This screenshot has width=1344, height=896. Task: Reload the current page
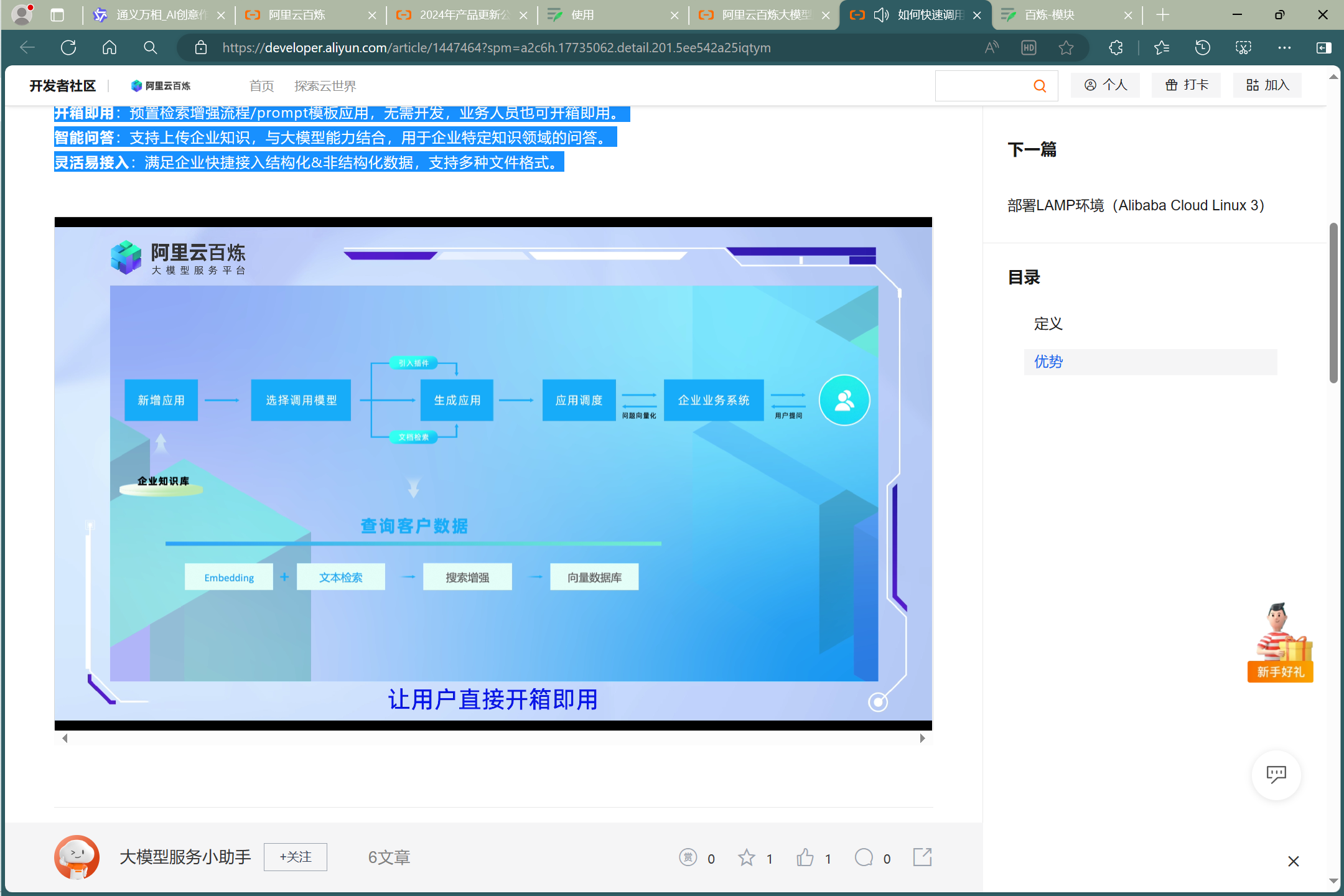pyautogui.click(x=68, y=47)
